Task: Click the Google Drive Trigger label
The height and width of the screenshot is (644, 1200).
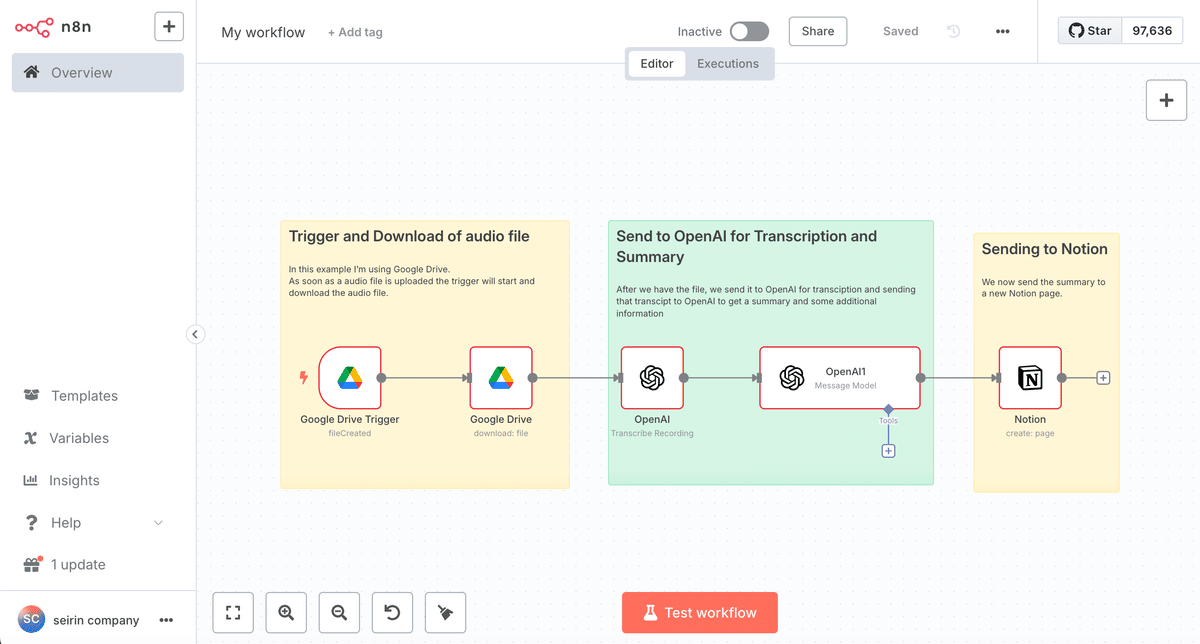Action: click(x=350, y=419)
